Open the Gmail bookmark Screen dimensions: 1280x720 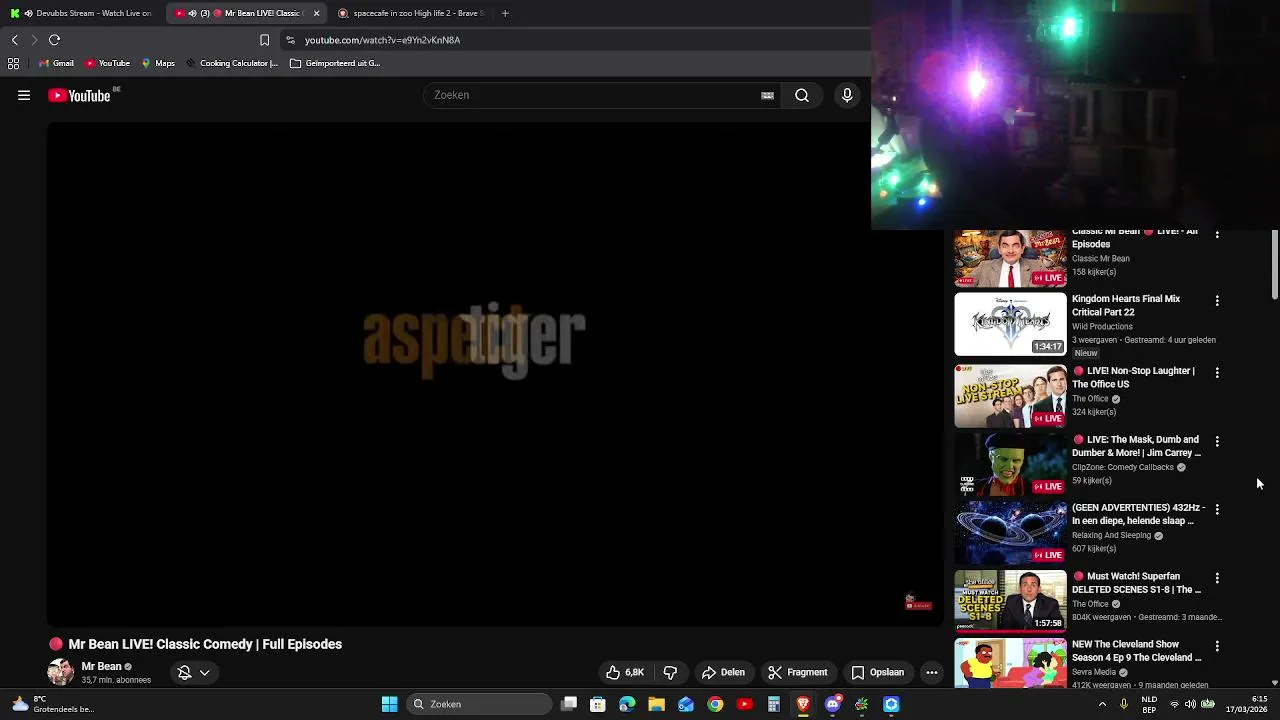(56, 63)
